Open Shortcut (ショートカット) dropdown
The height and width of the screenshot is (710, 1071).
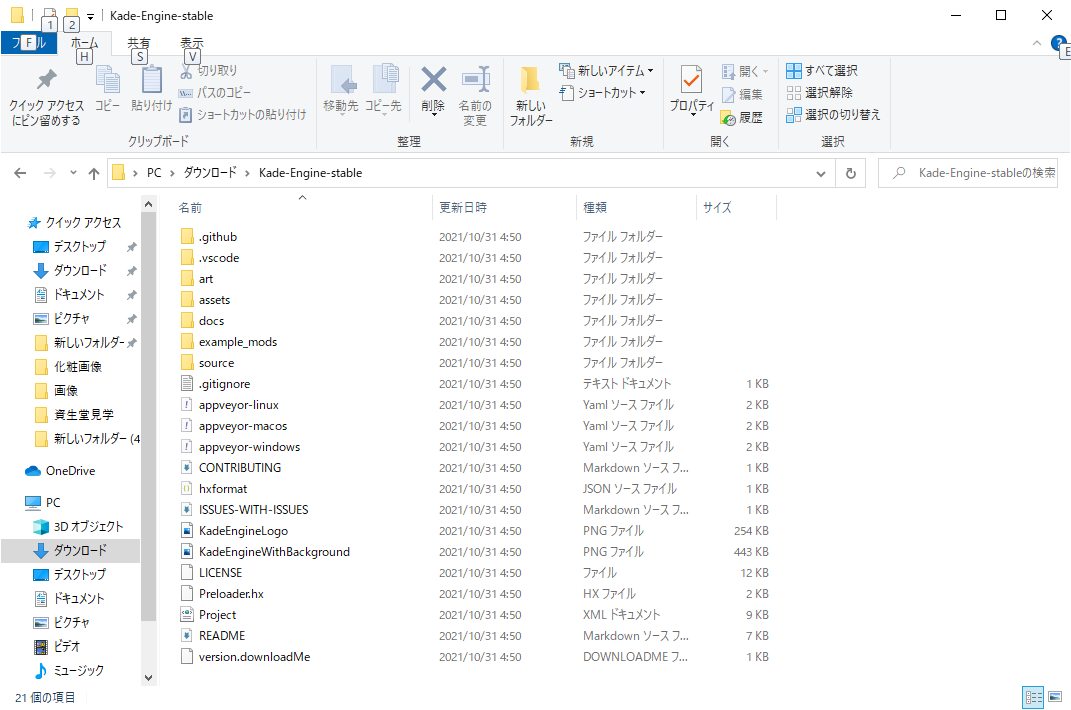coord(602,93)
